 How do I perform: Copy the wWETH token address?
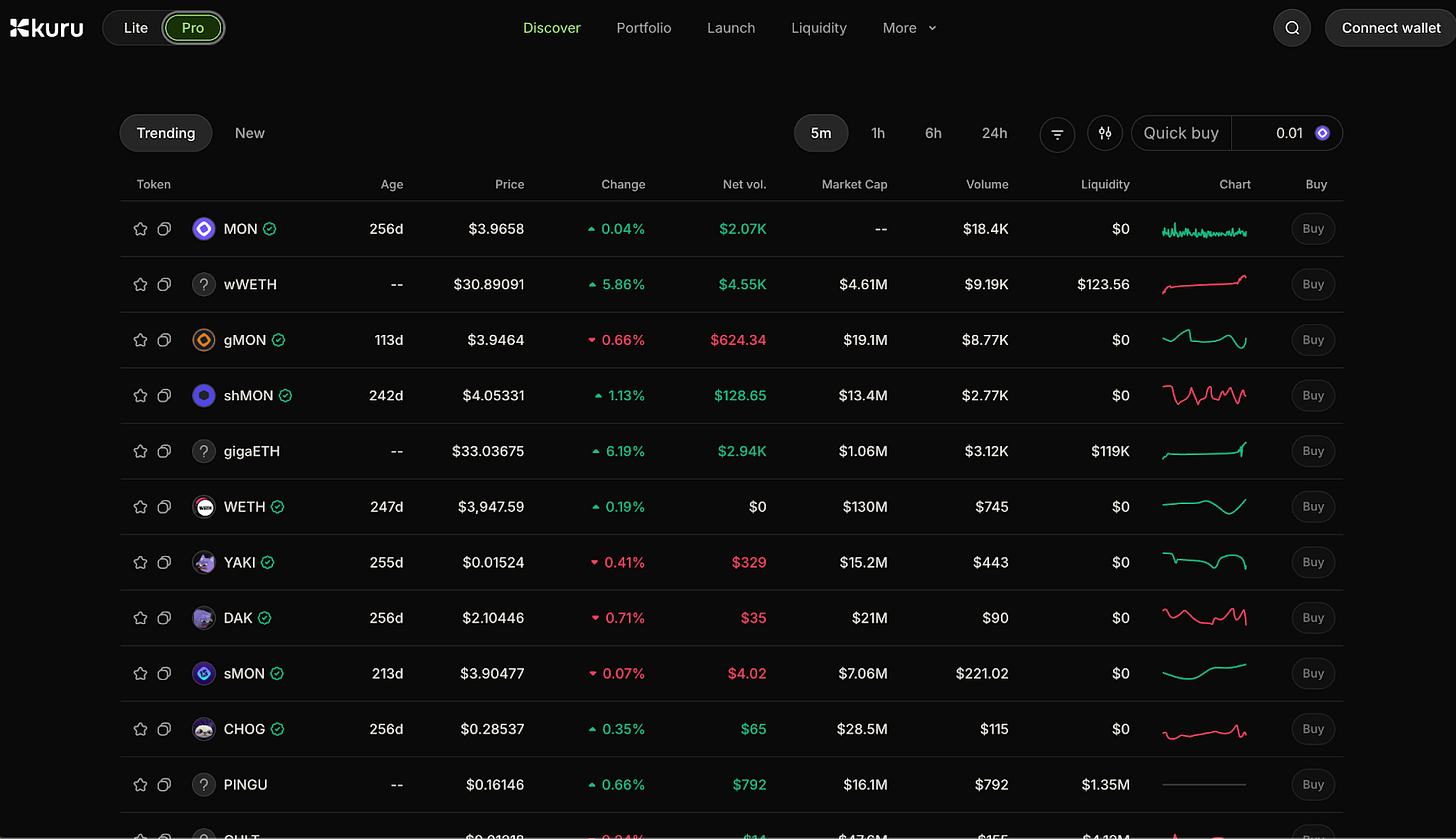click(x=164, y=285)
